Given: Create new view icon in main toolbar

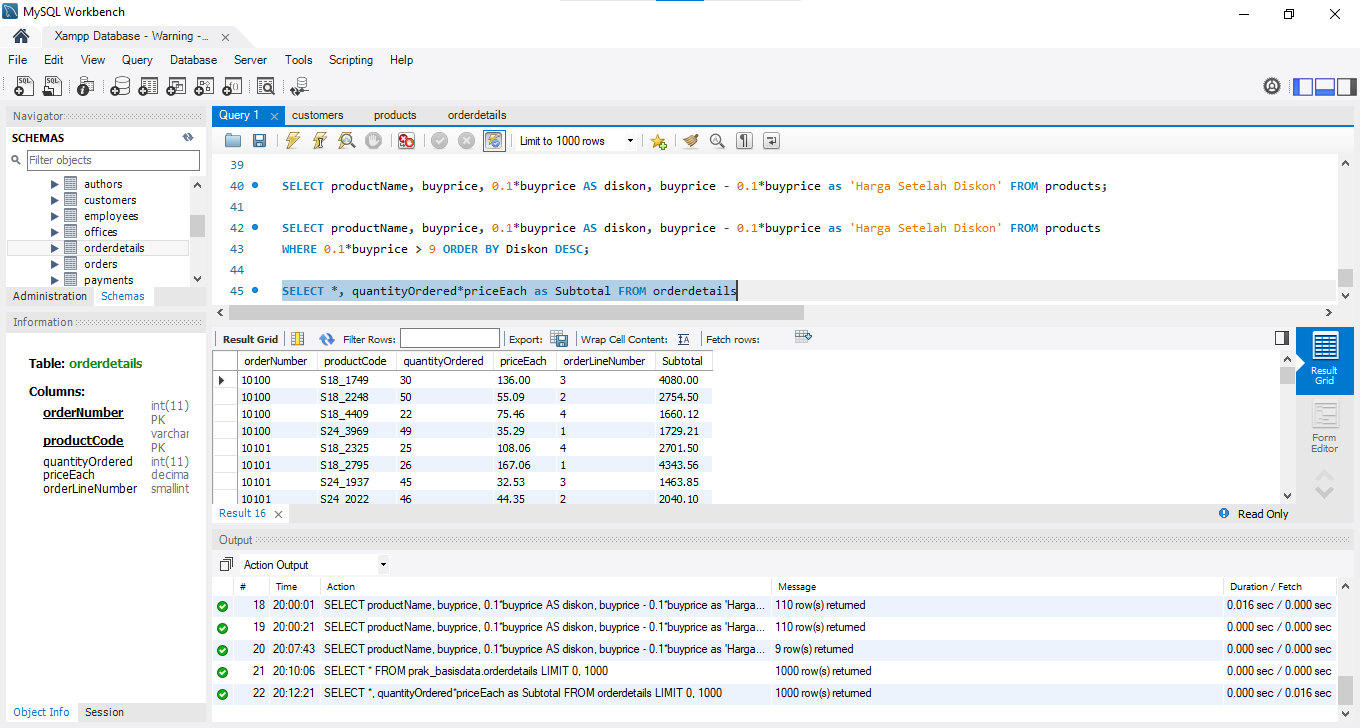Looking at the screenshot, I should 176,87.
